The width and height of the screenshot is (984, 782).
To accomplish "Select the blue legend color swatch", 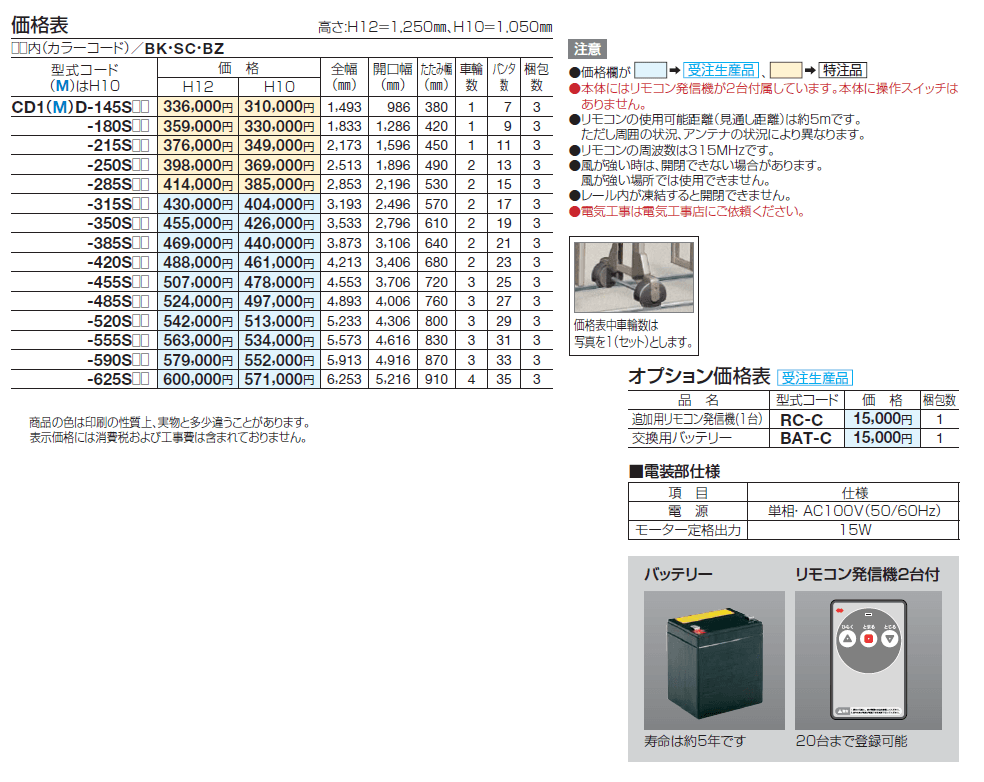I will click(650, 69).
